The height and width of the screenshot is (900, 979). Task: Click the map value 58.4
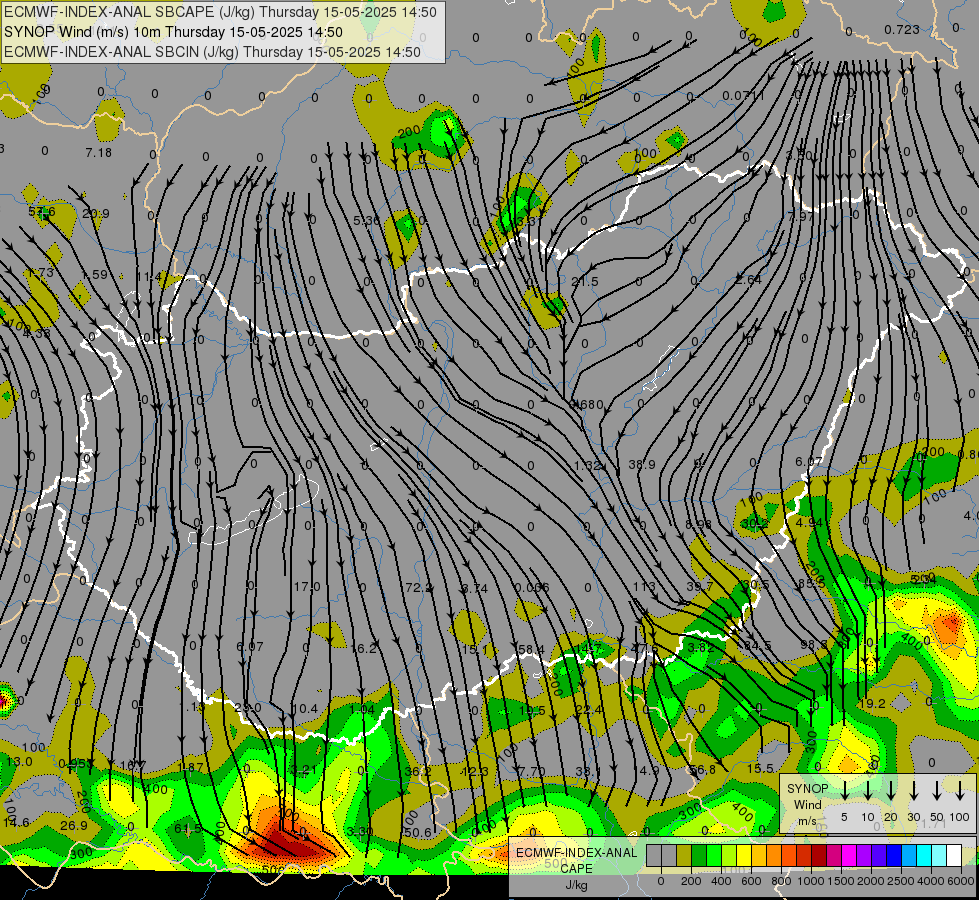click(531, 650)
